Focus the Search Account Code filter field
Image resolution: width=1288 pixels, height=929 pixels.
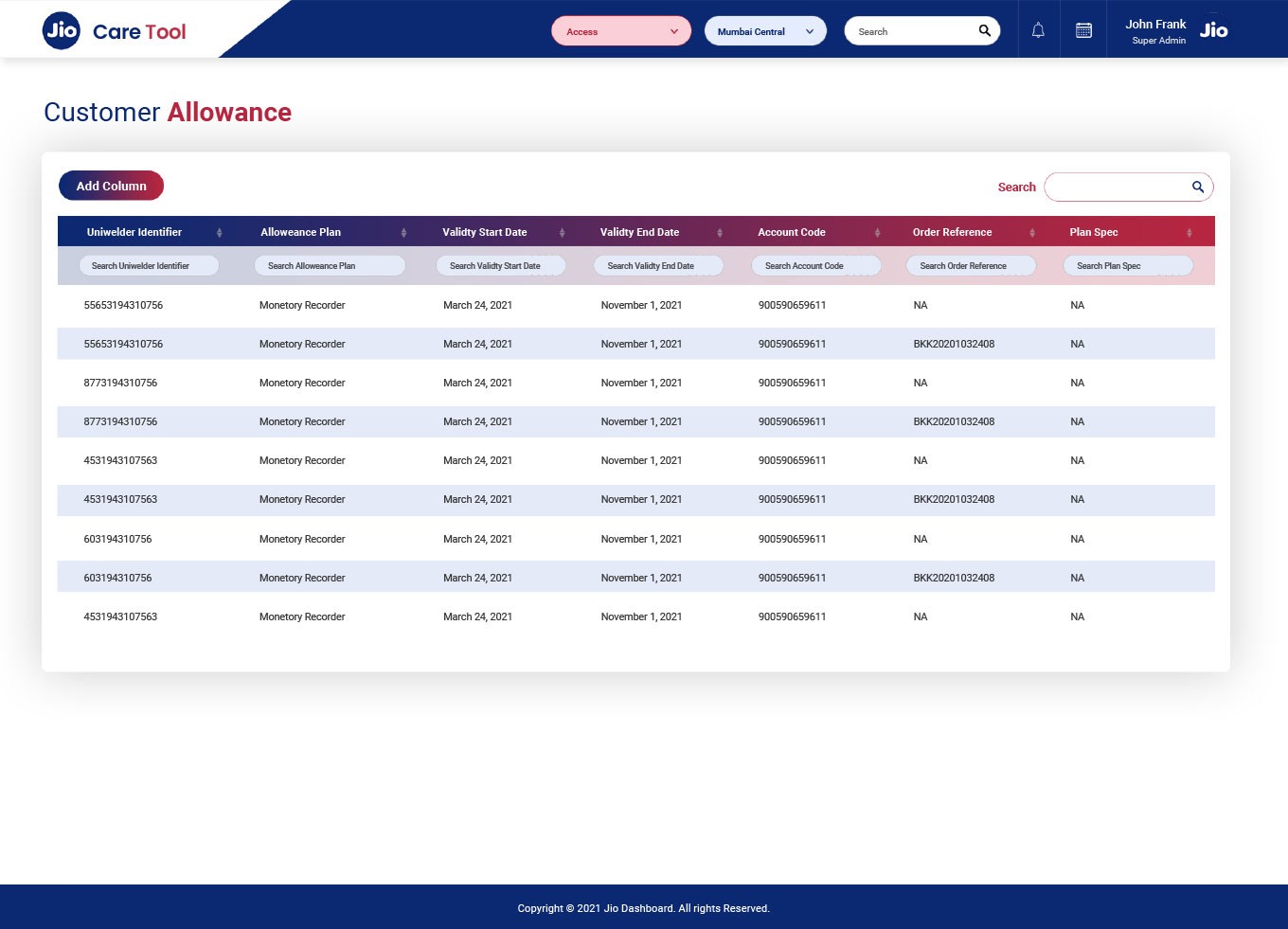point(814,266)
